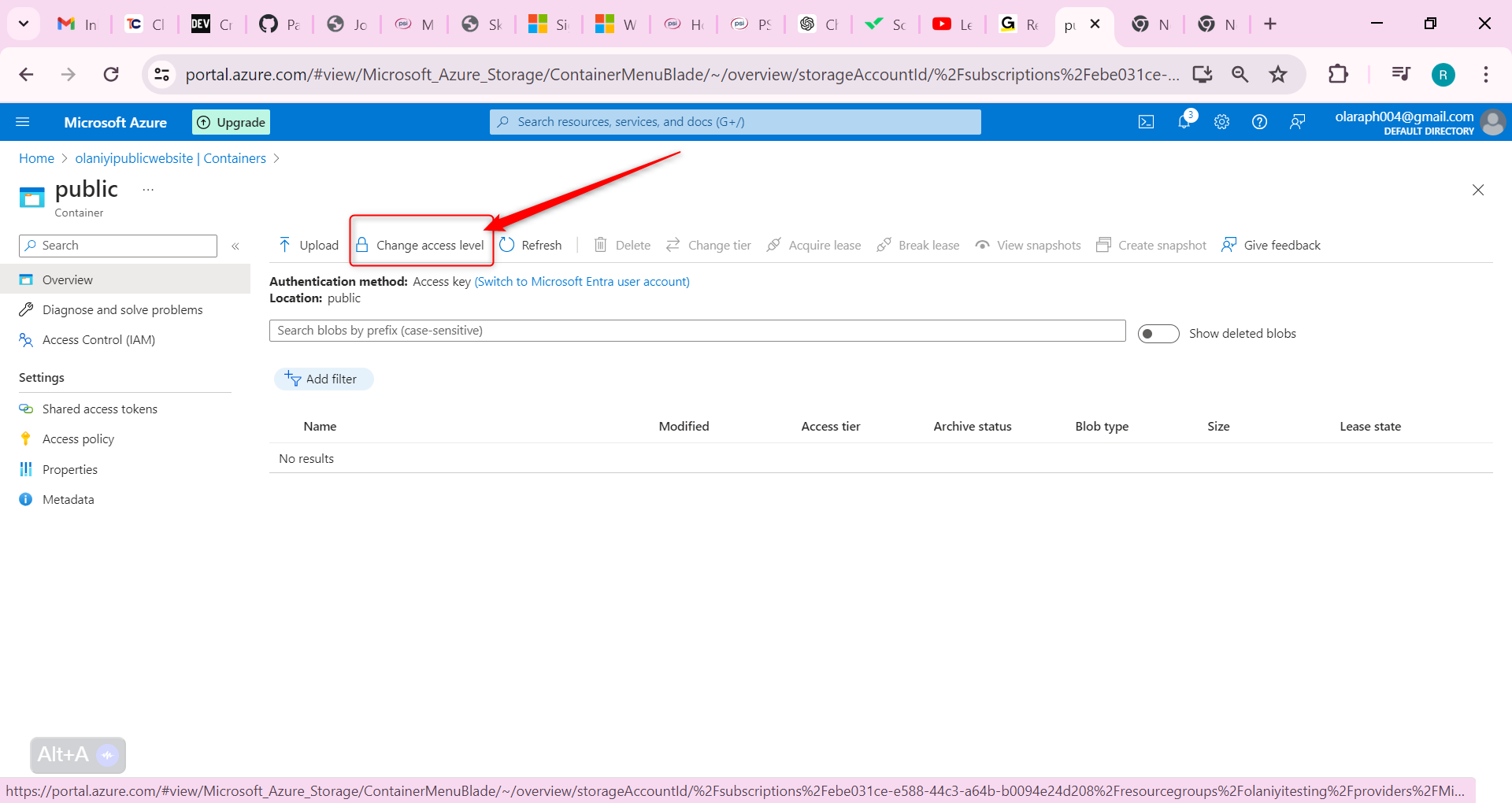The width and height of the screenshot is (1512, 803).
Task: Bookmark this page with the star icon
Action: click(x=1277, y=74)
